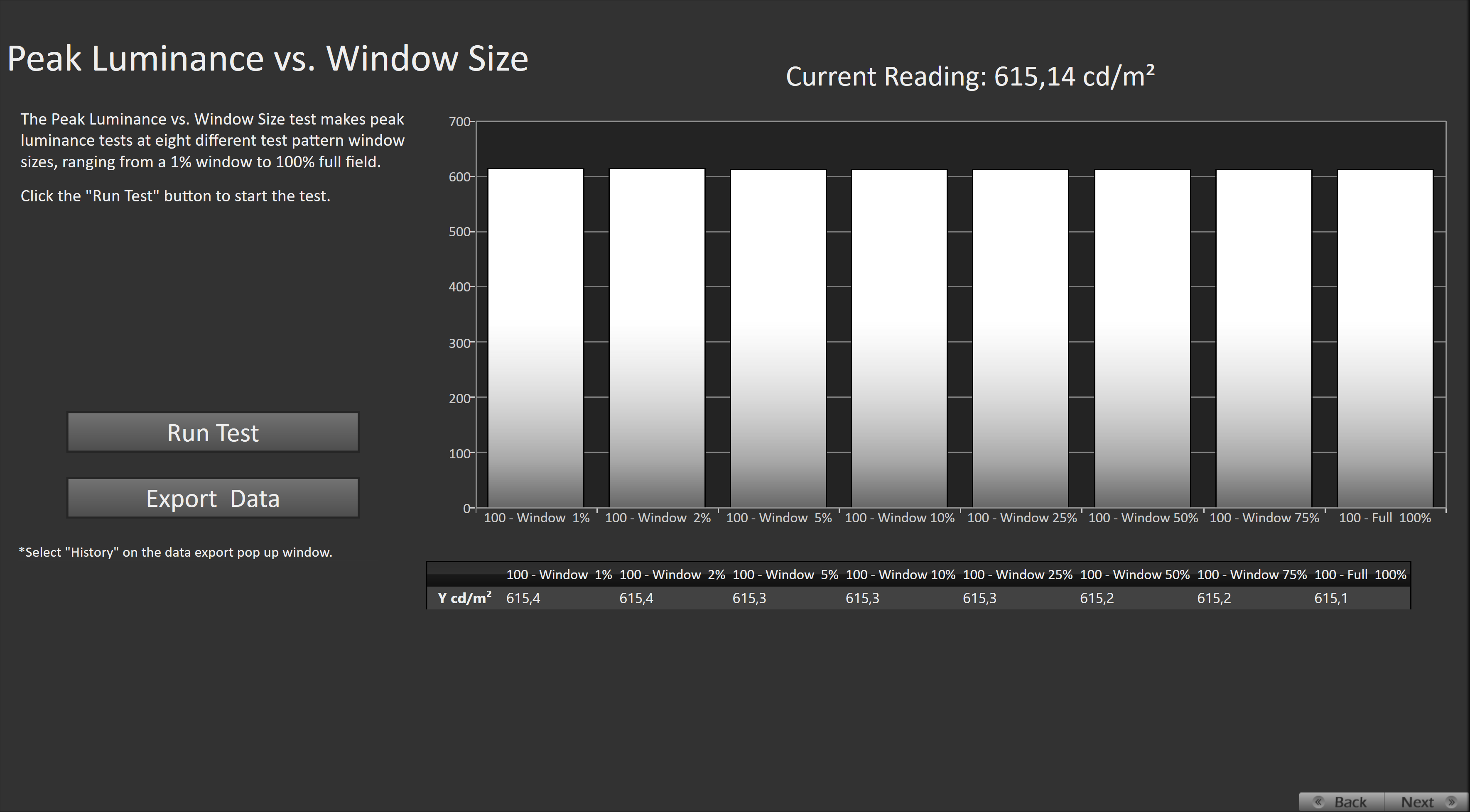Click the 600 y-axis tick label
Screen dimensions: 1470x812
pos(459,177)
